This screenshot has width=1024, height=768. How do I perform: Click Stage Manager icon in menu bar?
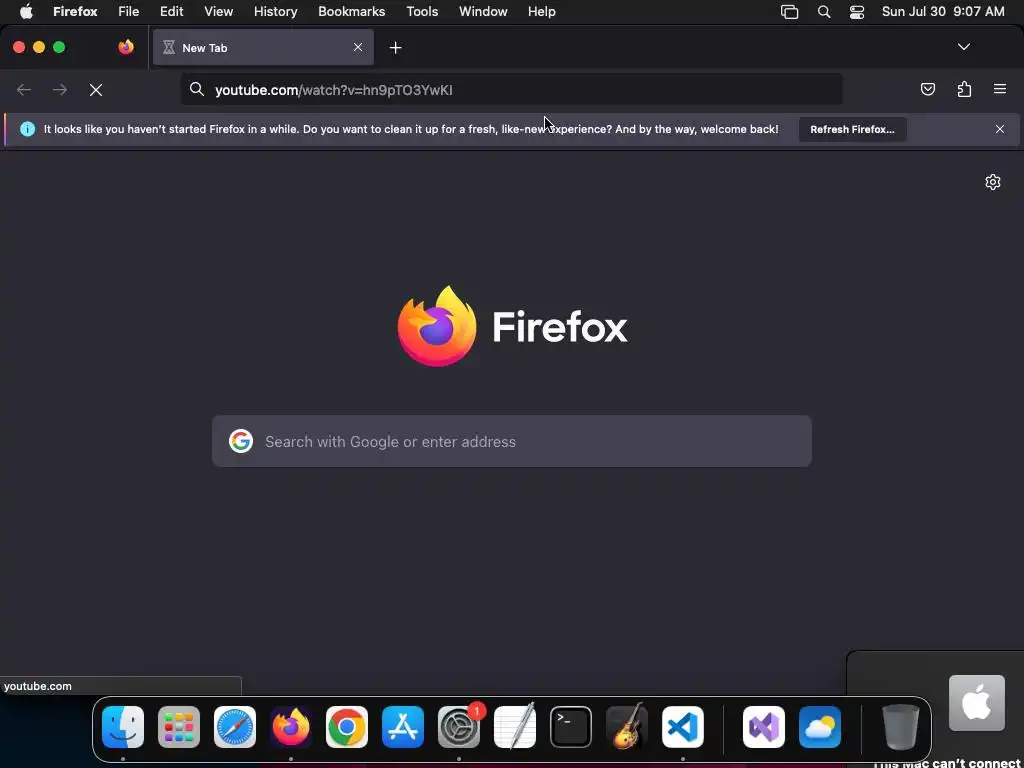coord(790,12)
